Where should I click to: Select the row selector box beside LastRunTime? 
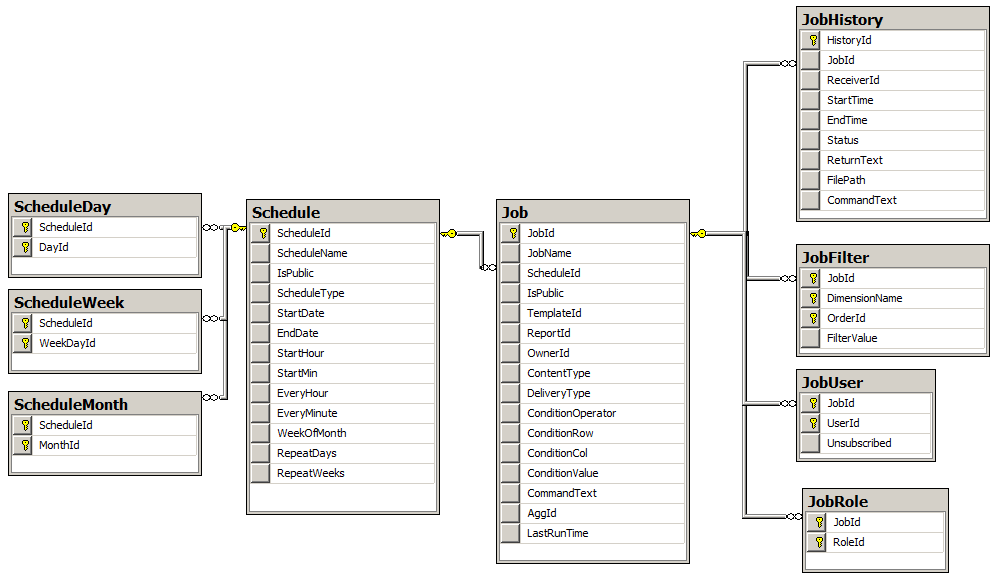coord(510,533)
